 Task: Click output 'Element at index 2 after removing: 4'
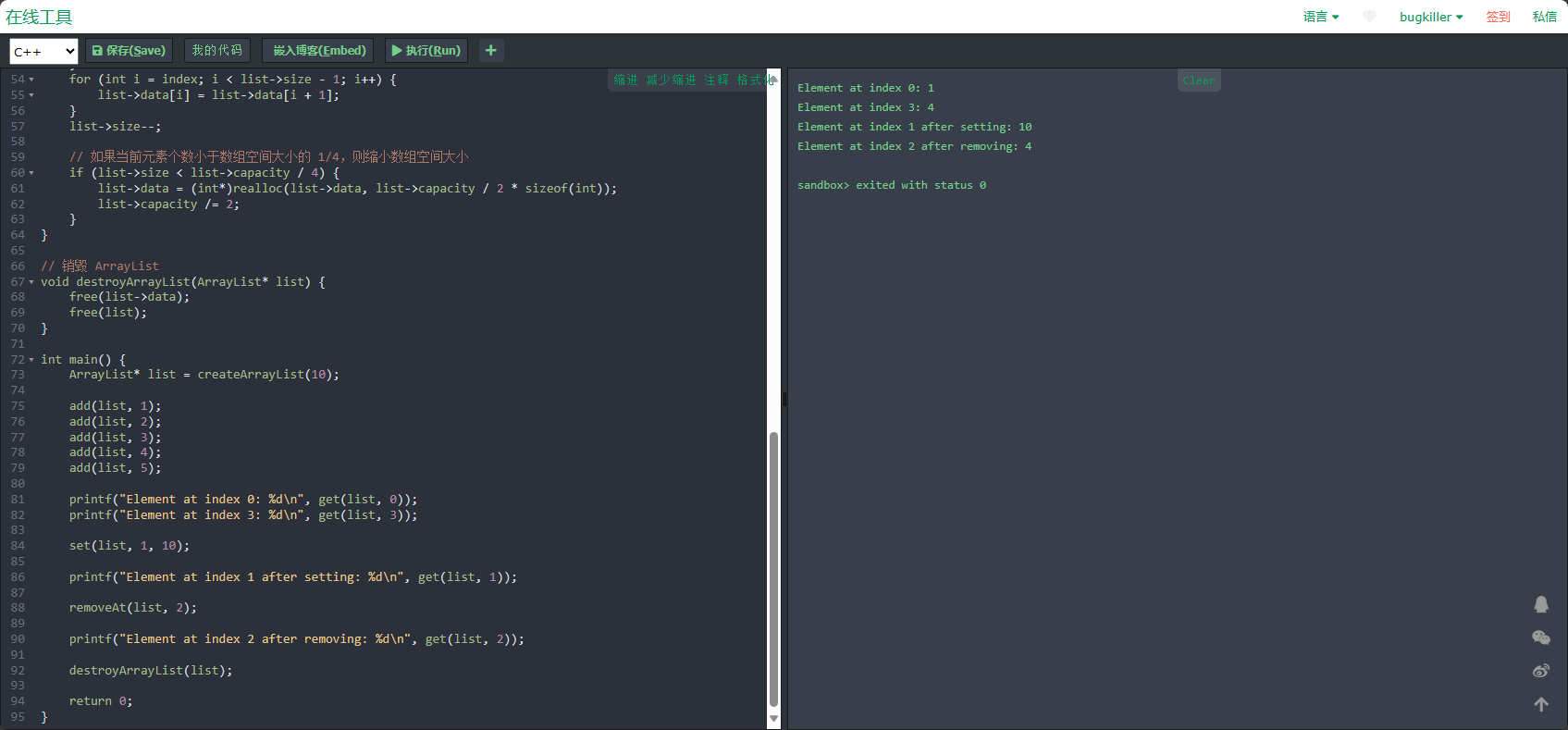point(914,146)
